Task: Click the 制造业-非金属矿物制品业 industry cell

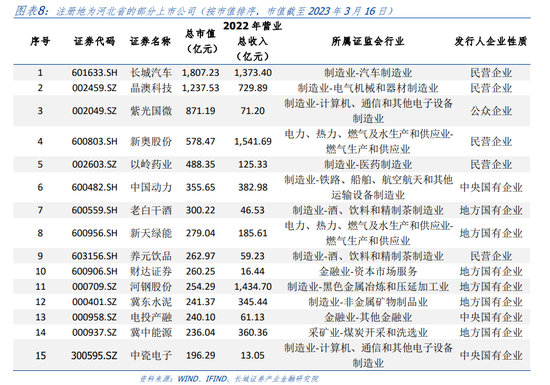Action: point(368,302)
